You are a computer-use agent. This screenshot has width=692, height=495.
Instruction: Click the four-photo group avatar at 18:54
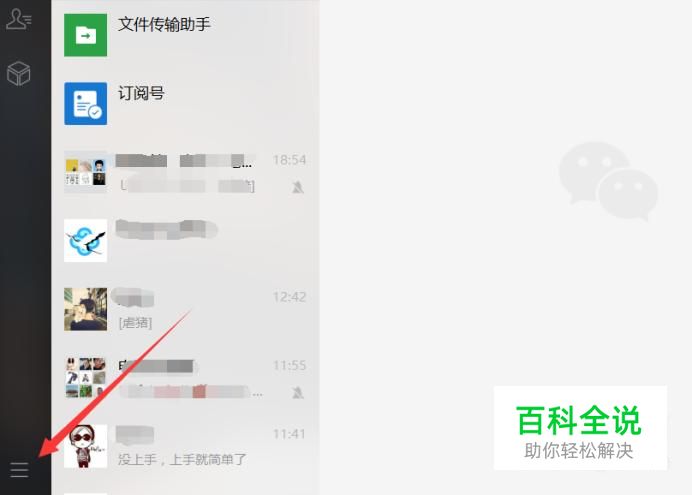coord(86,172)
